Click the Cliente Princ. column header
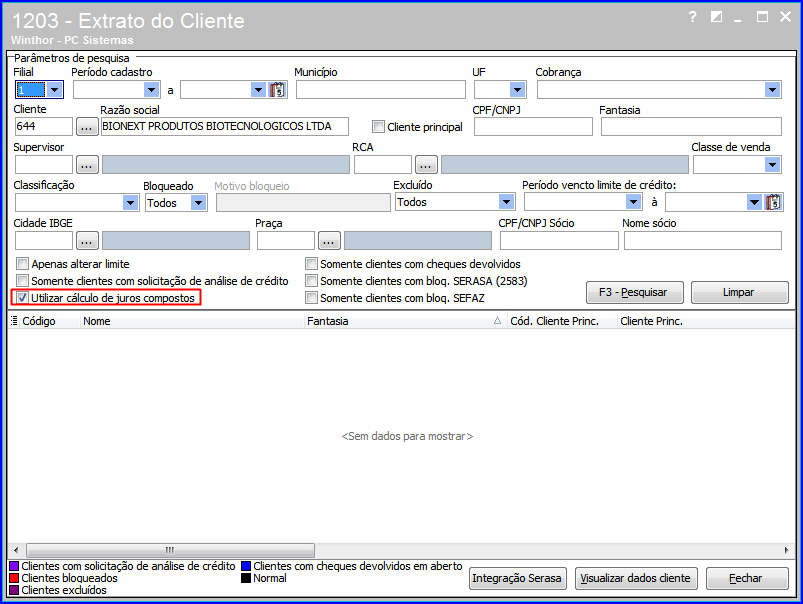 (x=706, y=321)
